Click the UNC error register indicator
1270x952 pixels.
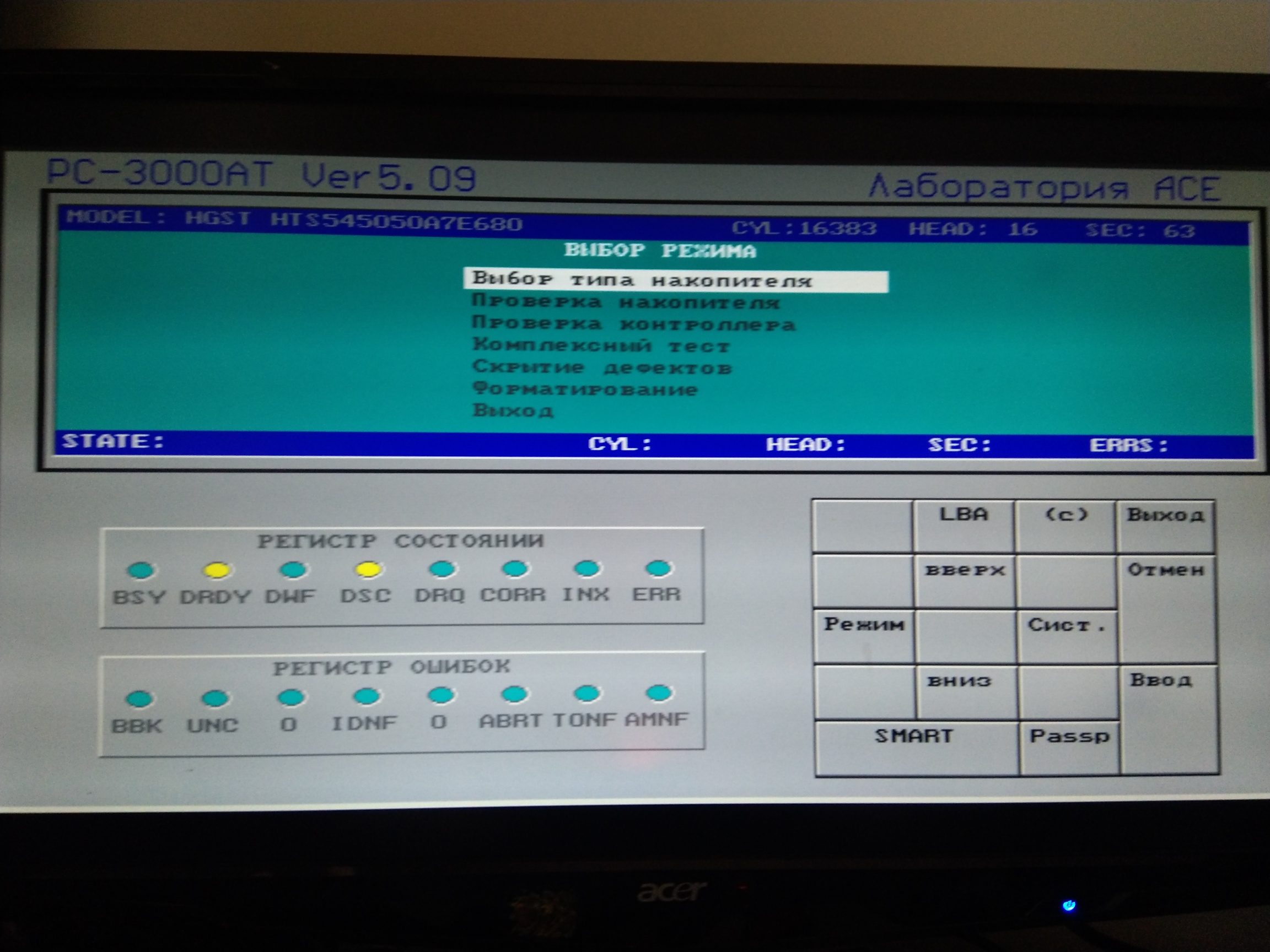(x=216, y=698)
